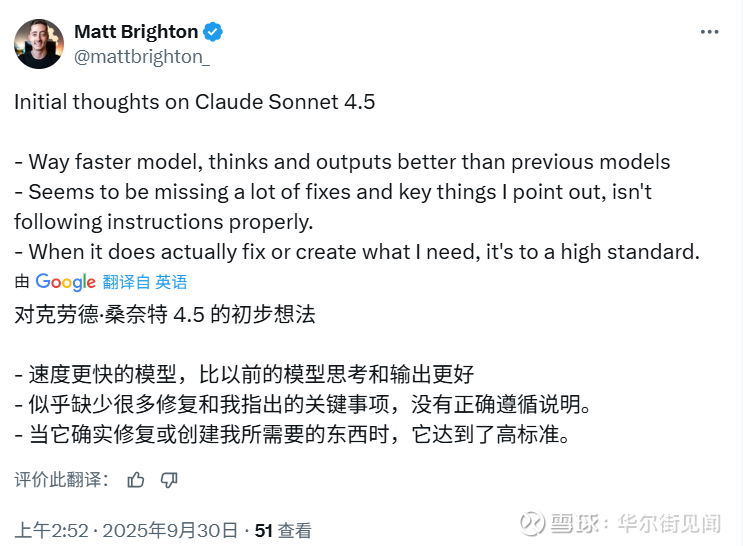View the "51 查看" views count

click(283, 530)
